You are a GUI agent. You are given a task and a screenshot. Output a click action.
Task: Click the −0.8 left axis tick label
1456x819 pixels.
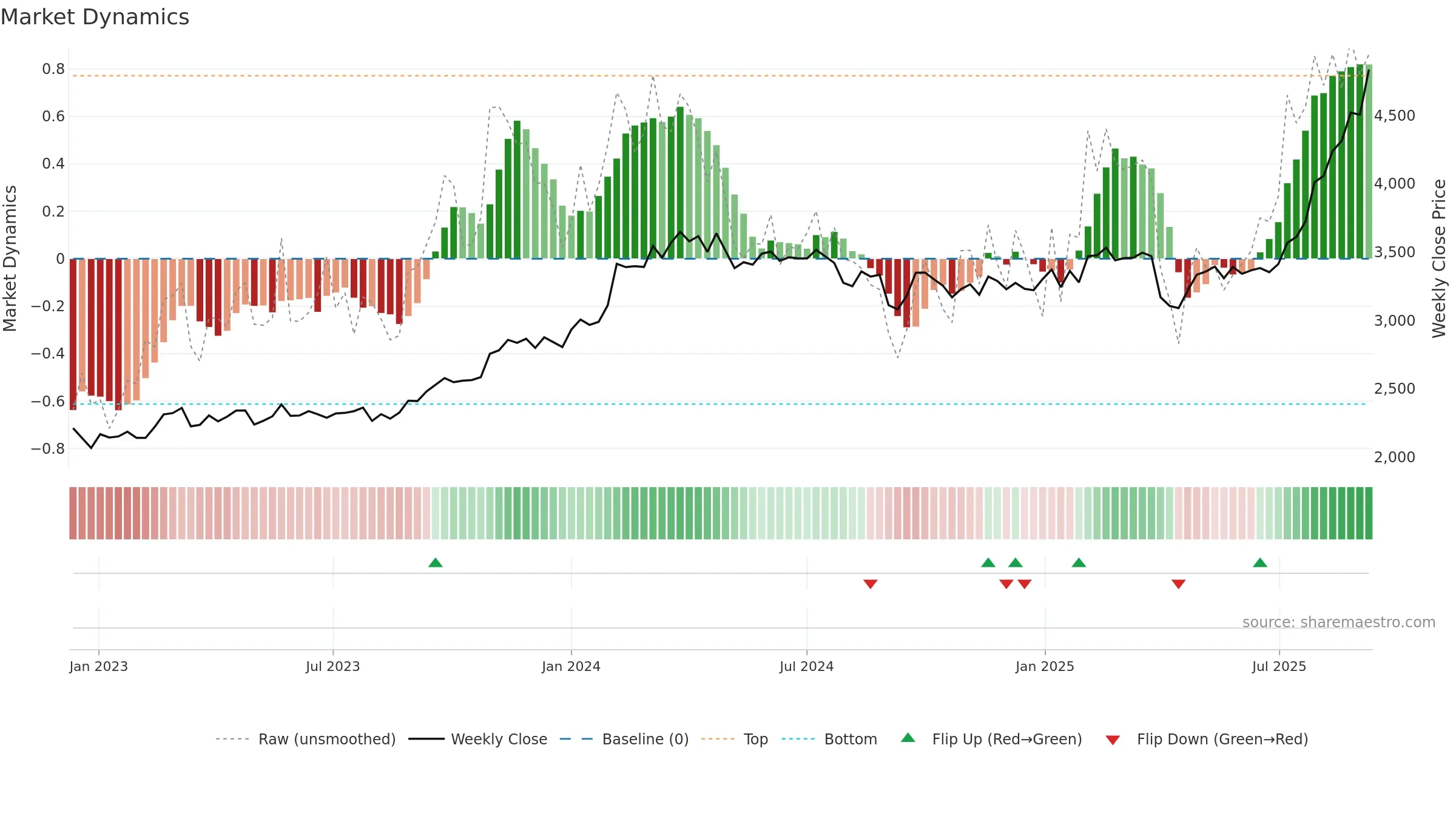click(48, 448)
